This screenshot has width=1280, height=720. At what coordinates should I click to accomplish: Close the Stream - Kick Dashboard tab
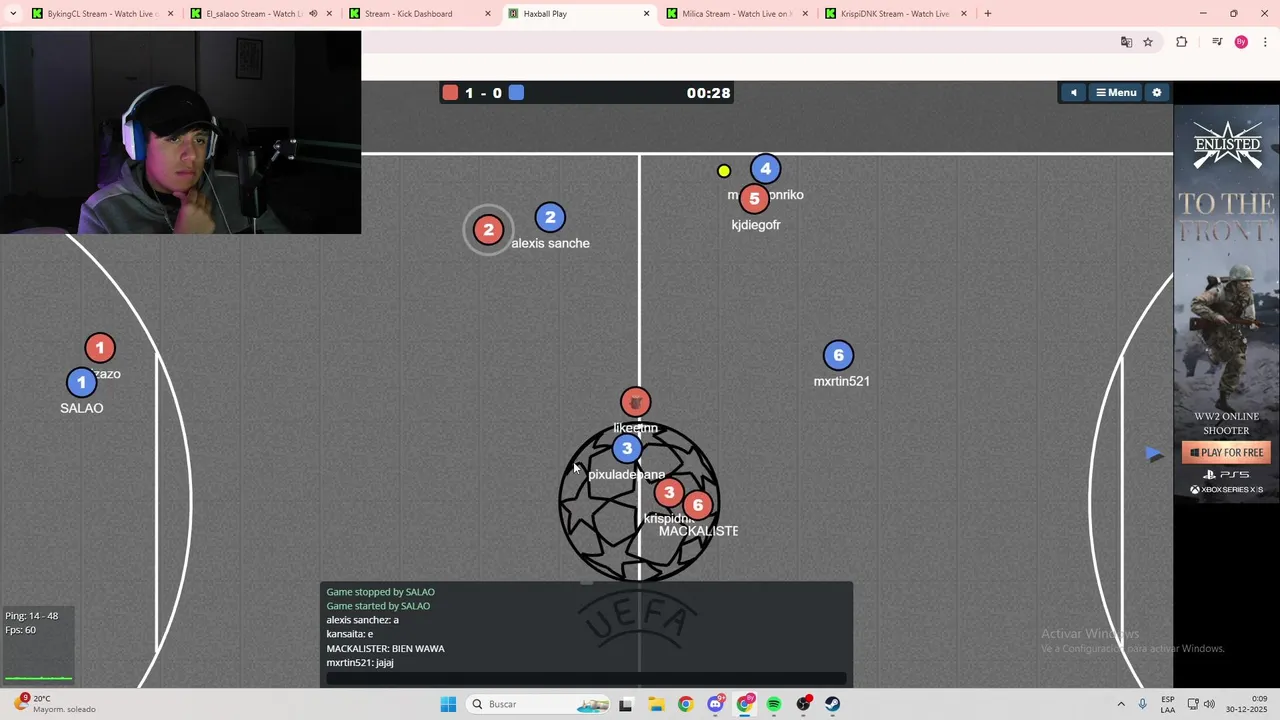coord(488,14)
